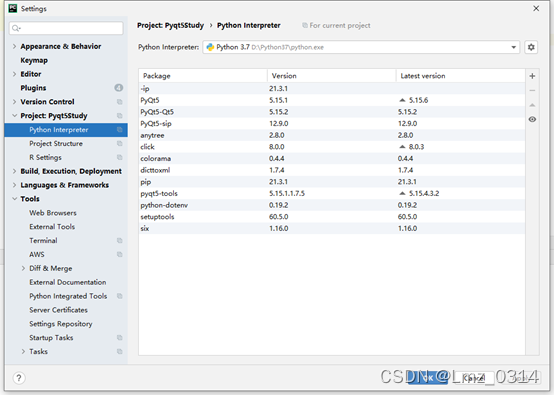554x395 pixels.
Task: Click the Latest version column header
Action: pos(460,76)
